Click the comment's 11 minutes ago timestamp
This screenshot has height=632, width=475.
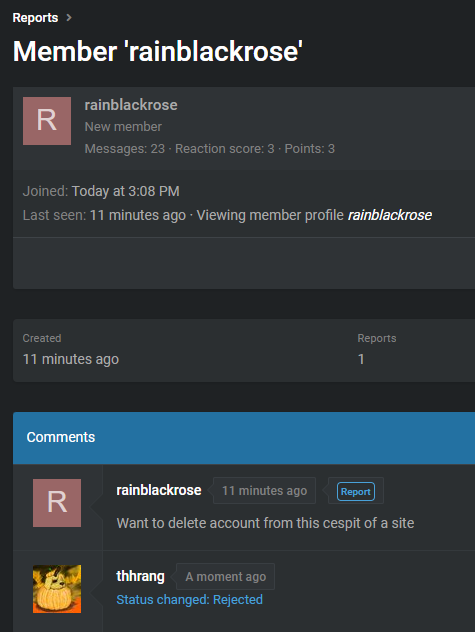tap(265, 491)
